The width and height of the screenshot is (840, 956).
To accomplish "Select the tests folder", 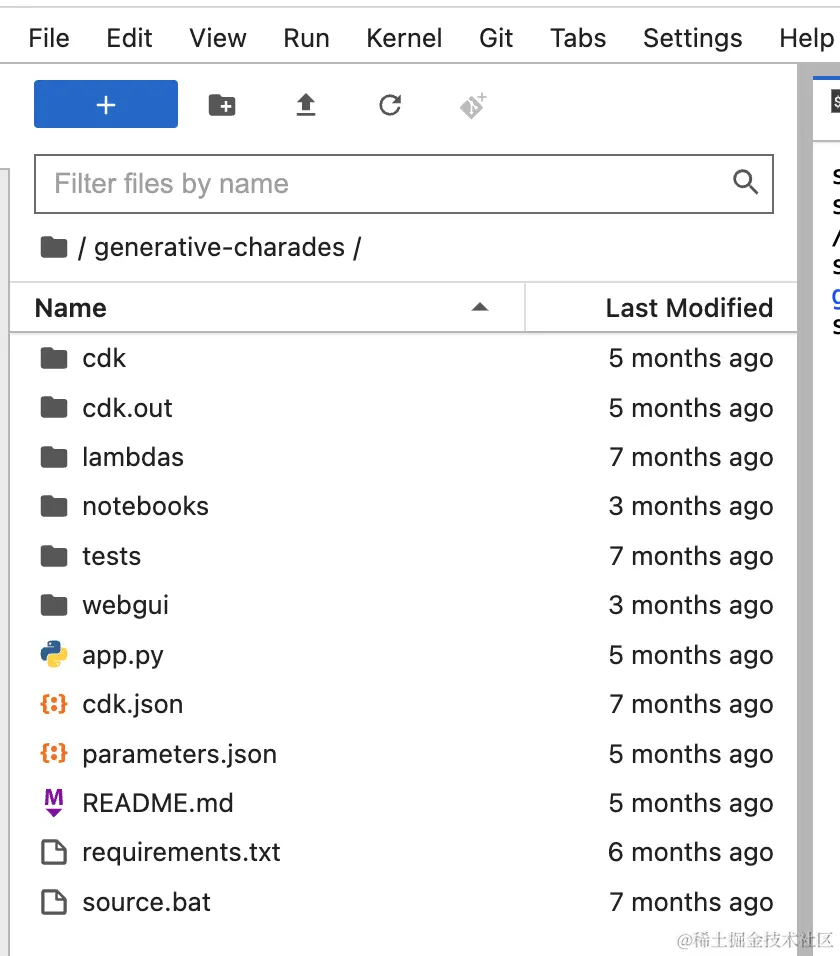I will click(404, 556).
